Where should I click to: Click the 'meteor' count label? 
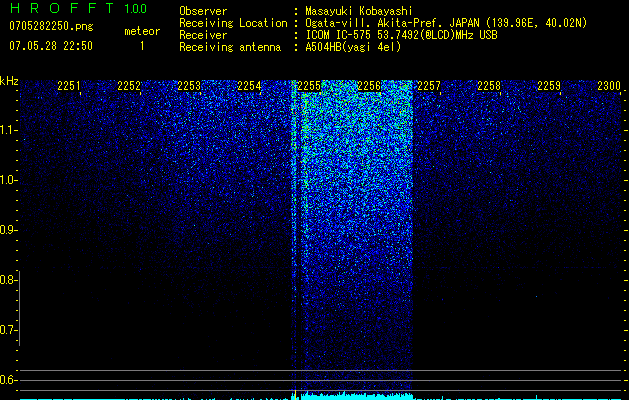tap(142, 31)
